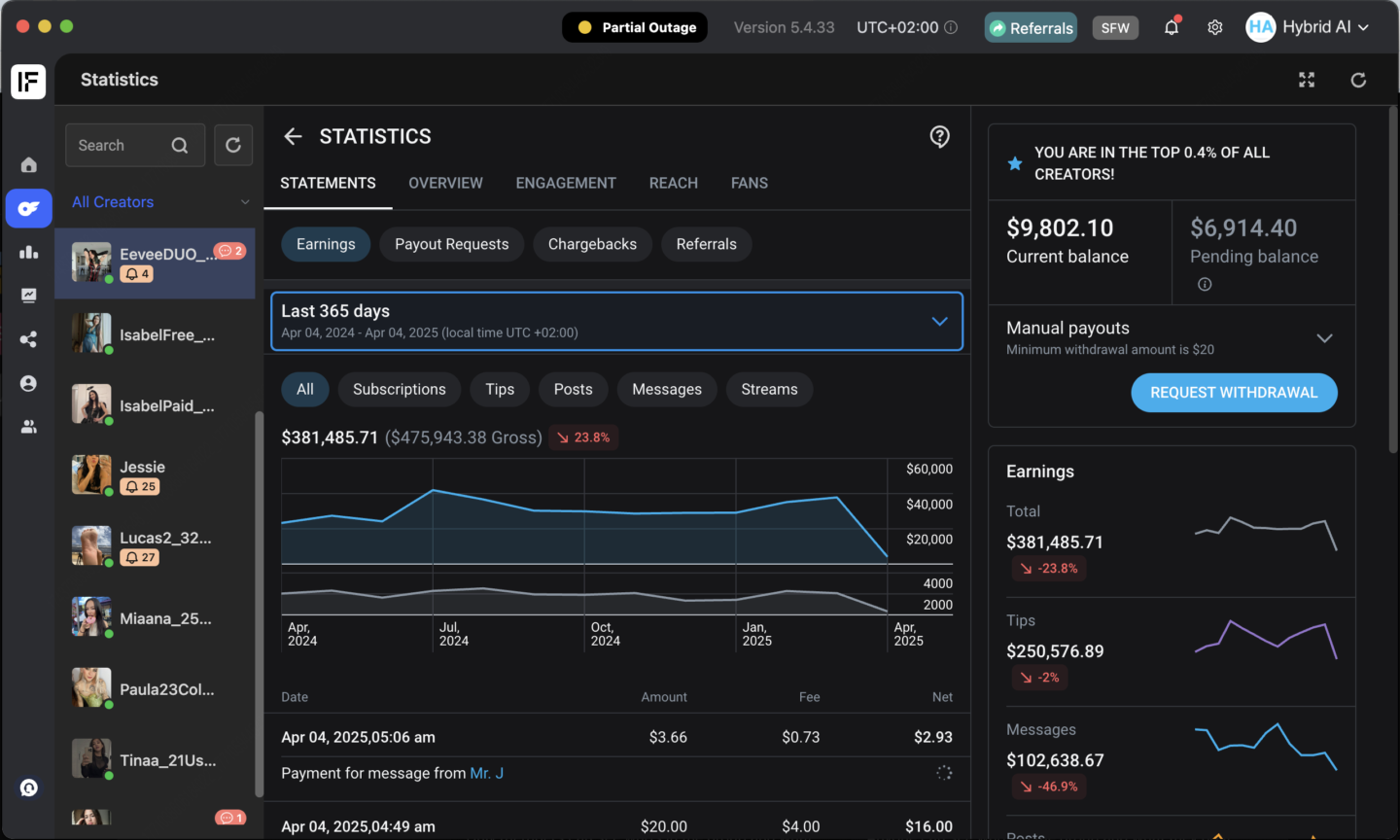Select the Tips earnings filter
The height and width of the screenshot is (840, 1400).
point(500,390)
